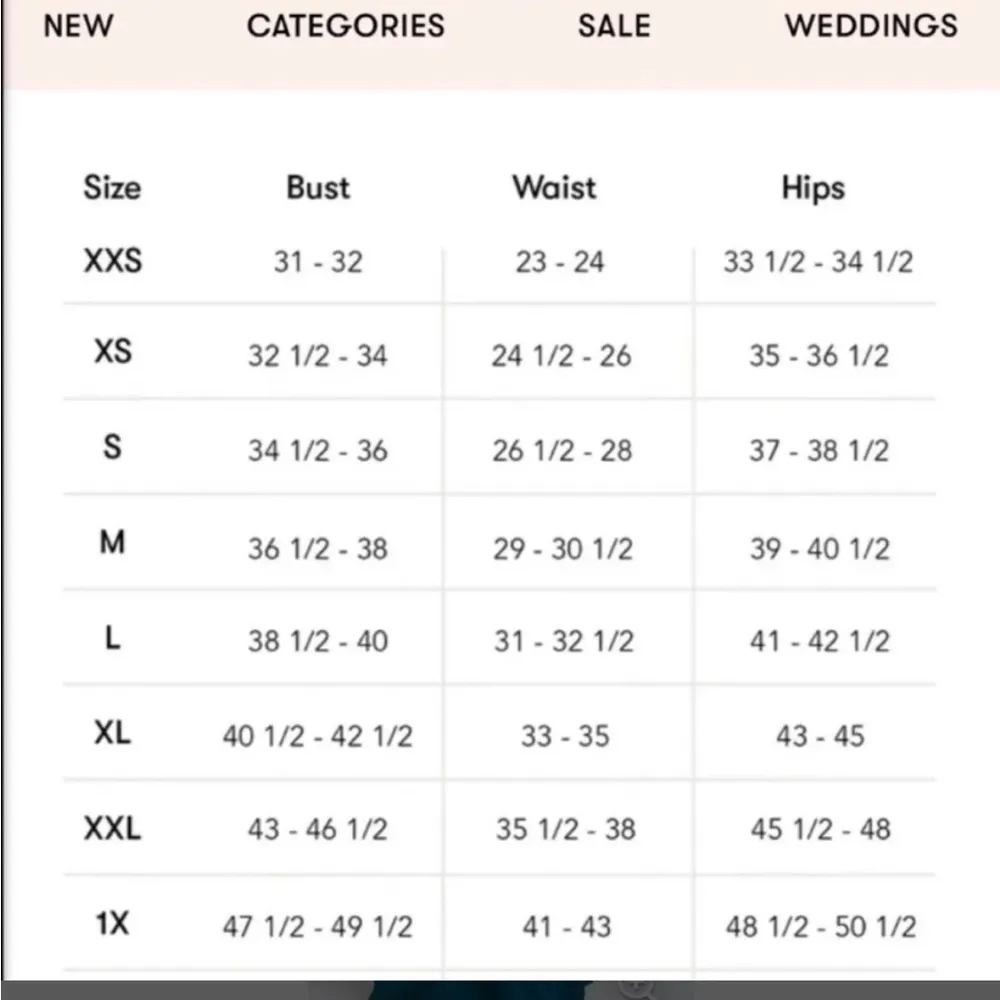Screen dimensions: 1000x1000
Task: Select the XXS size row label
Action: [x=112, y=261]
